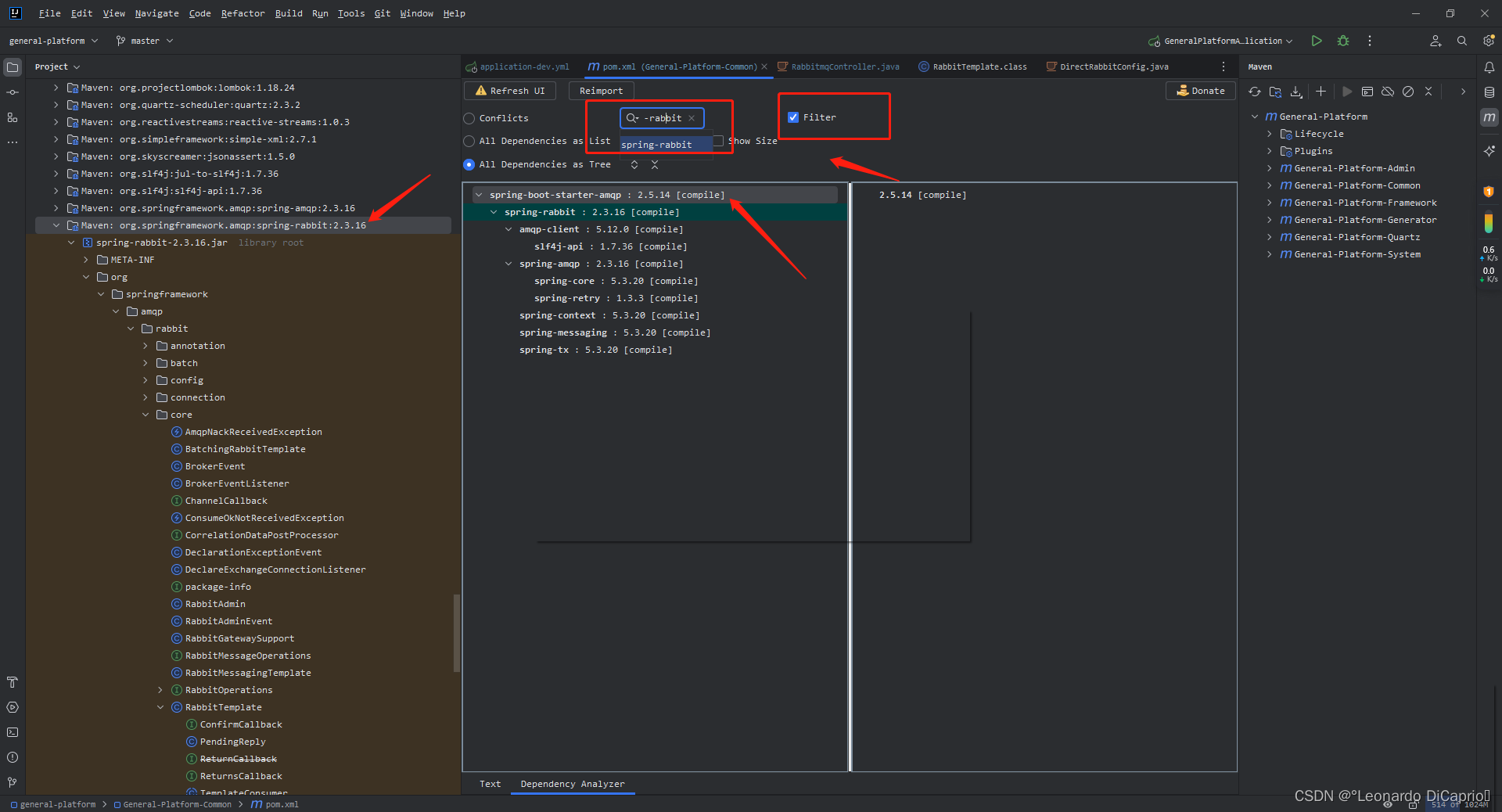
Task: Open run configuration dropdown GeneralPlatformApplication
Action: click(x=1220, y=41)
